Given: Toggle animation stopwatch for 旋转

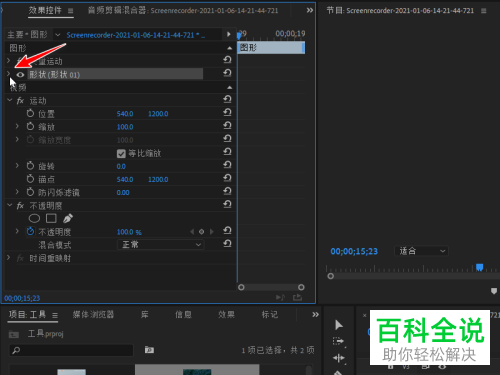Looking at the screenshot, I should coord(30,166).
